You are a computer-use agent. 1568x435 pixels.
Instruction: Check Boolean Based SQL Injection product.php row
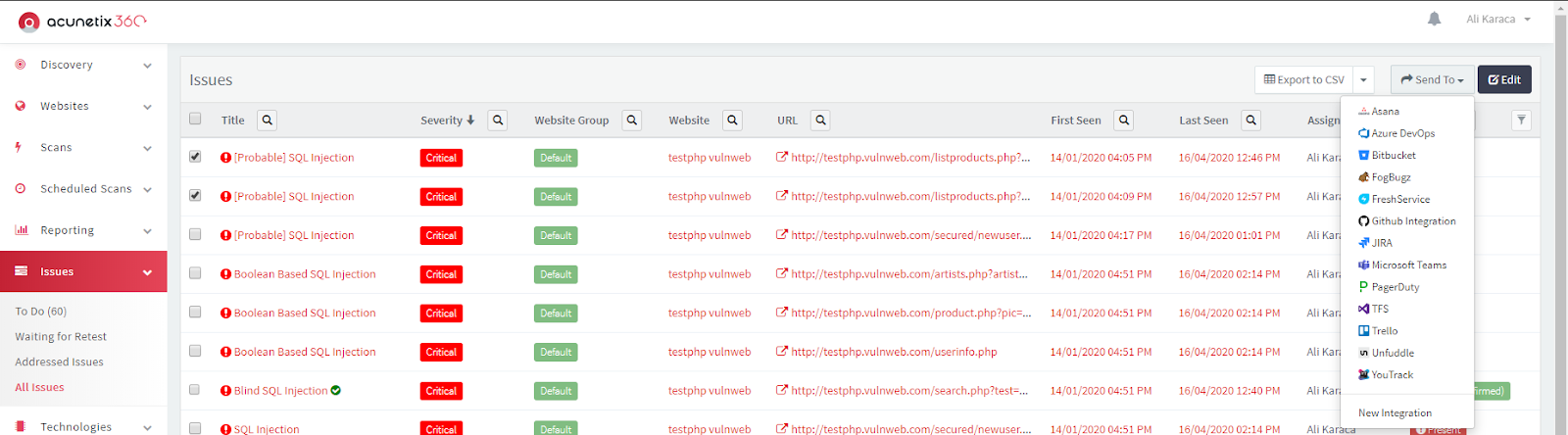click(x=195, y=312)
